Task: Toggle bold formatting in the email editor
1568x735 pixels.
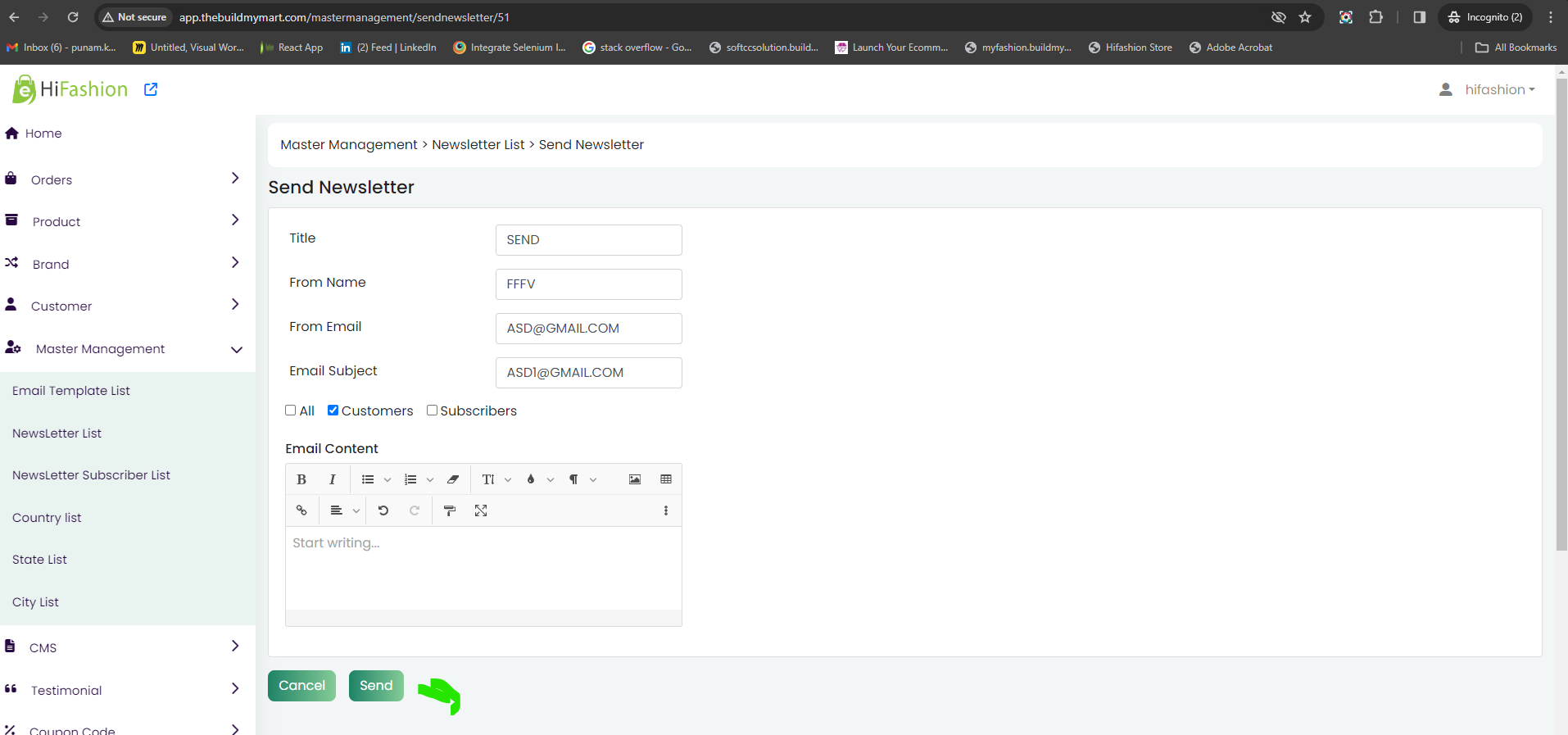Action: 301,479
